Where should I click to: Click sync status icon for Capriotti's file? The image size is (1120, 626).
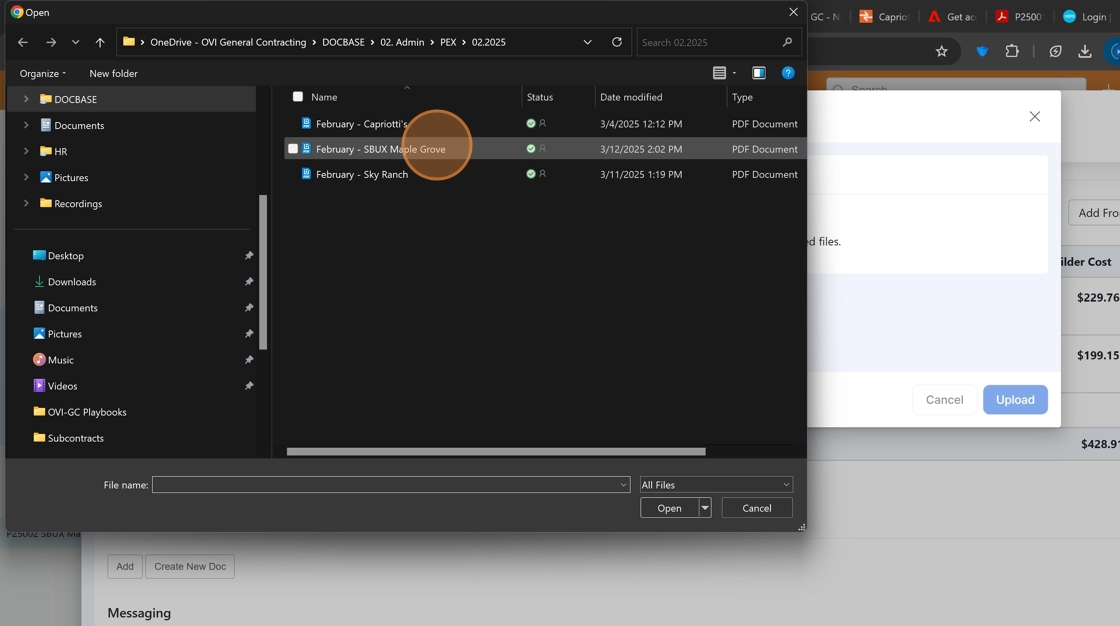[x=531, y=123]
